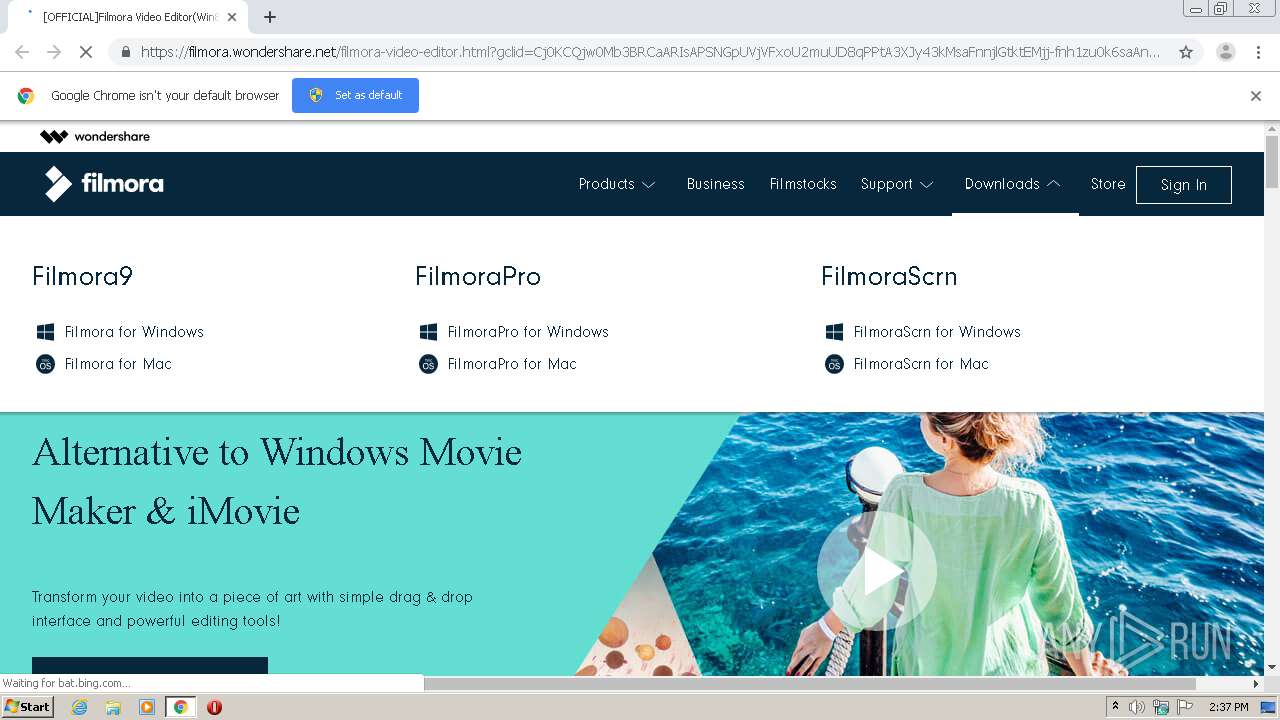Click volume icon in system tray

coord(1137,707)
